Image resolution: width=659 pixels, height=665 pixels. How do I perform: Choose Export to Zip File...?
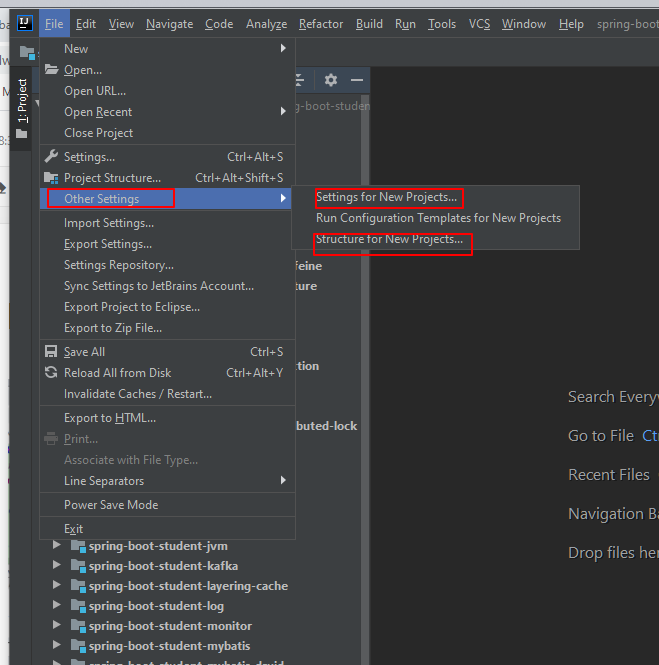[167, 328]
